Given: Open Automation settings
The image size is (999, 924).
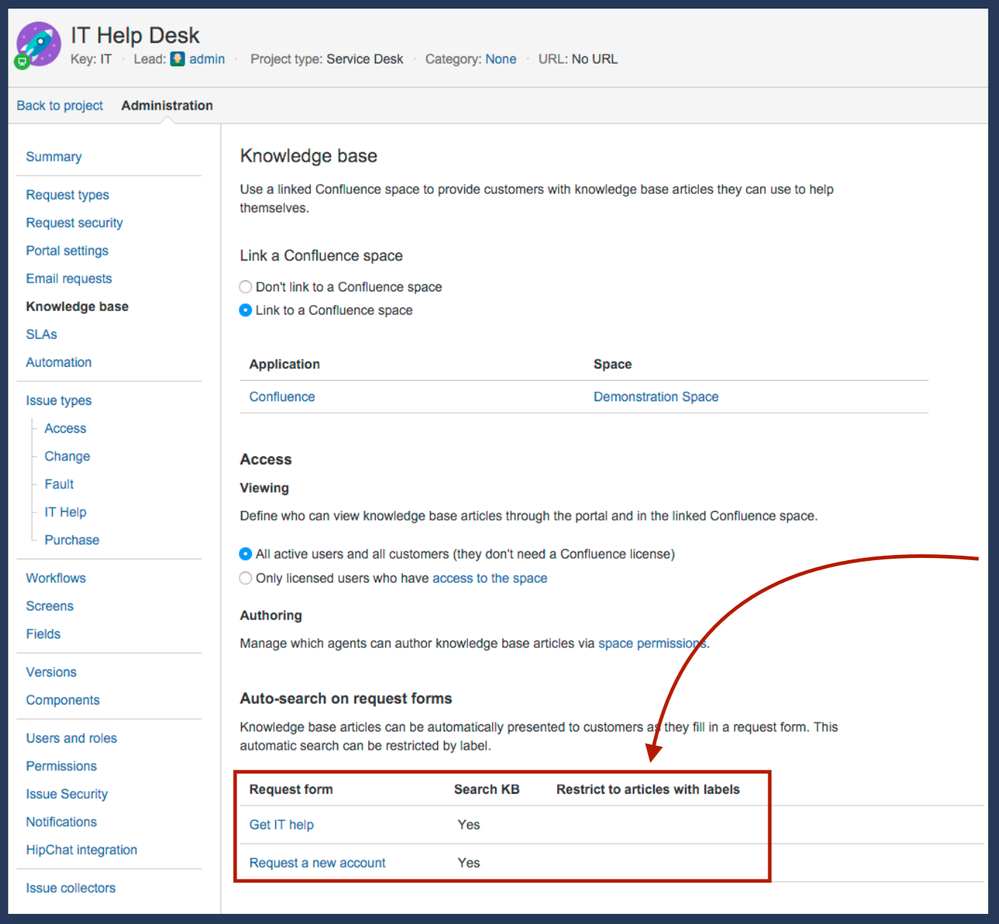Looking at the screenshot, I should (59, 363).
